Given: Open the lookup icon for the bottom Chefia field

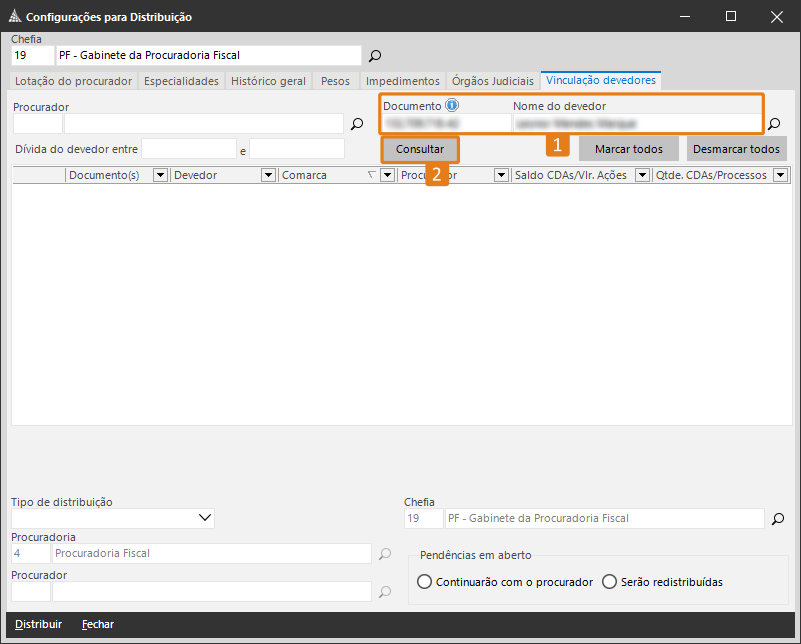Looking at the screenshot, I should (775, 518).
